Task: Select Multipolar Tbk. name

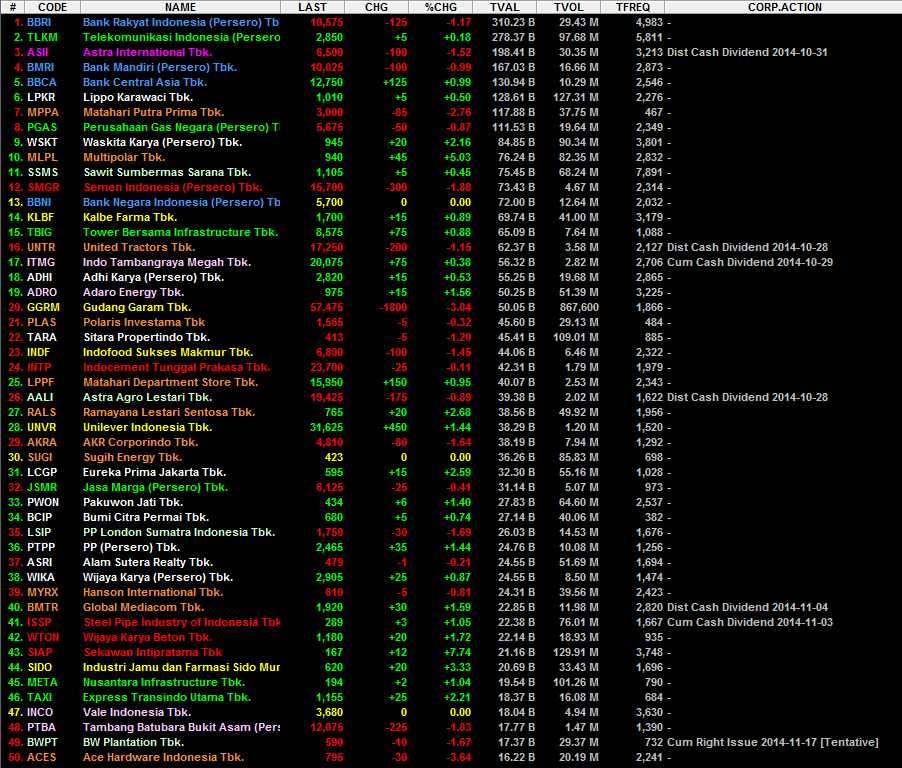Action: click(x=124, y=157)
